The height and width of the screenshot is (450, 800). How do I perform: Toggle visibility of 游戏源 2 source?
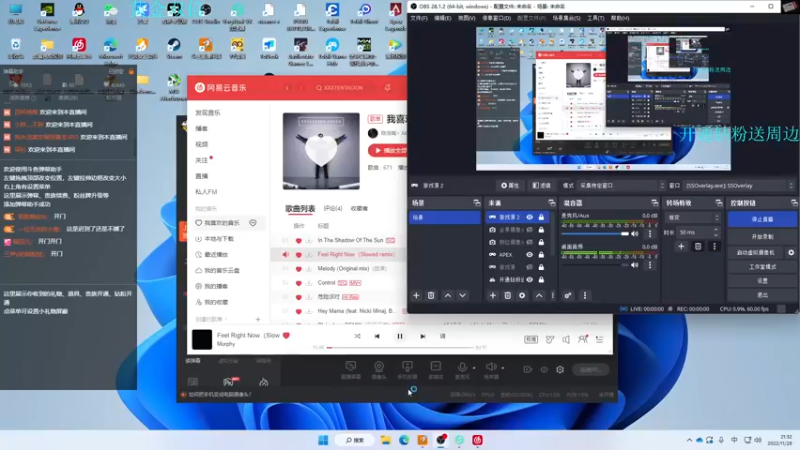tap(530, 217)
